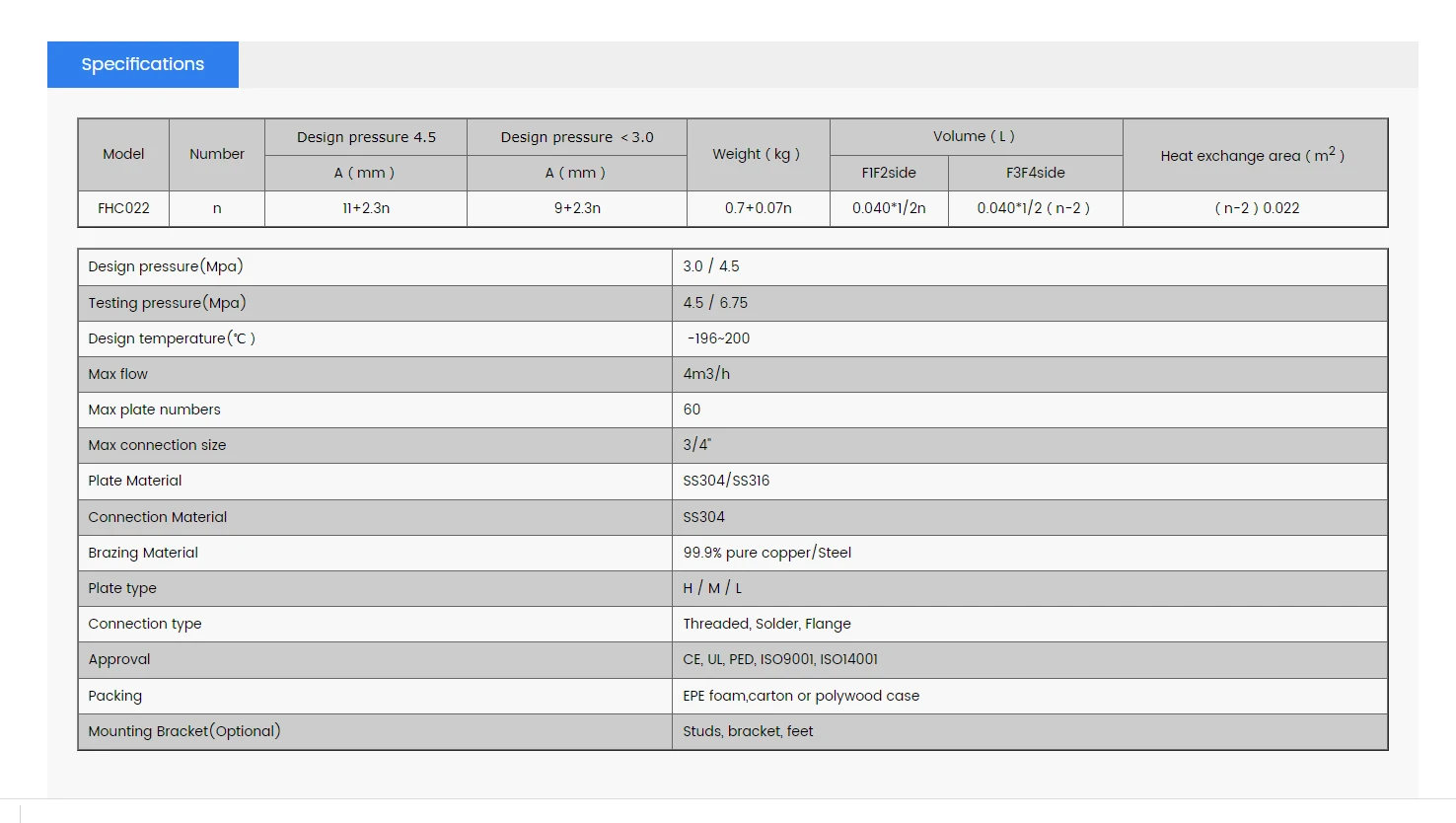Click the F3F4side sub-header

(x=1035, y=173)
